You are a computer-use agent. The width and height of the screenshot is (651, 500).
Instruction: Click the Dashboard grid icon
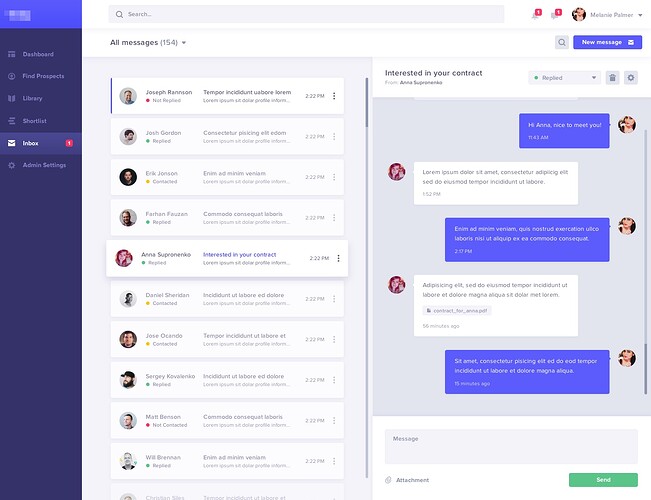coord(12,54)
